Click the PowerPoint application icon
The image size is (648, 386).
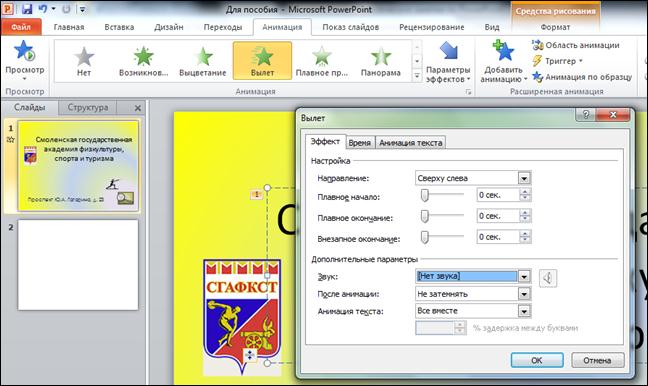click(x=8, y=8)
